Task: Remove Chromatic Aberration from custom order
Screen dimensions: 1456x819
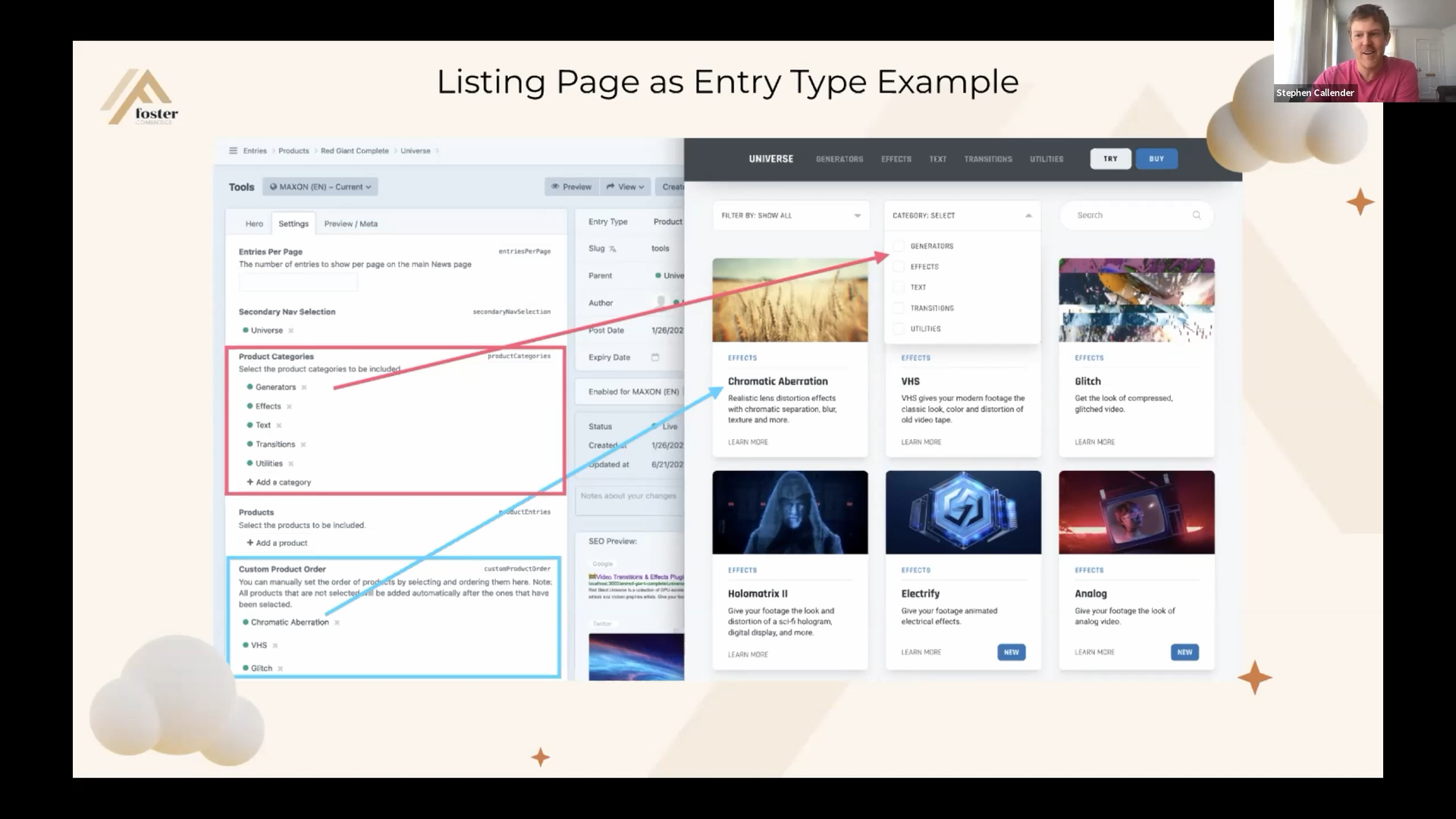Action: (x=337, y=623)
